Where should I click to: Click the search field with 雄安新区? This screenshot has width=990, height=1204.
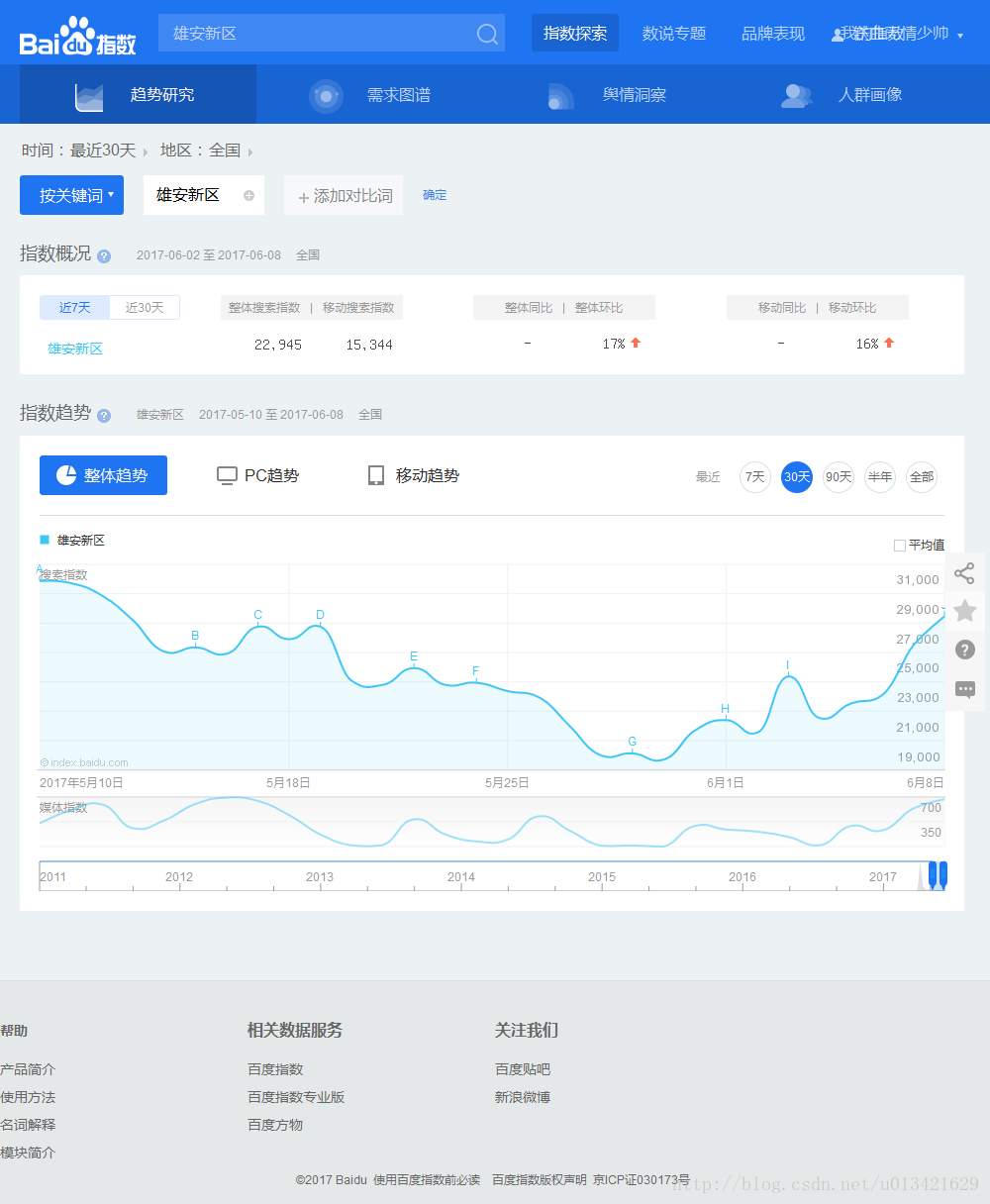(332, 33)
